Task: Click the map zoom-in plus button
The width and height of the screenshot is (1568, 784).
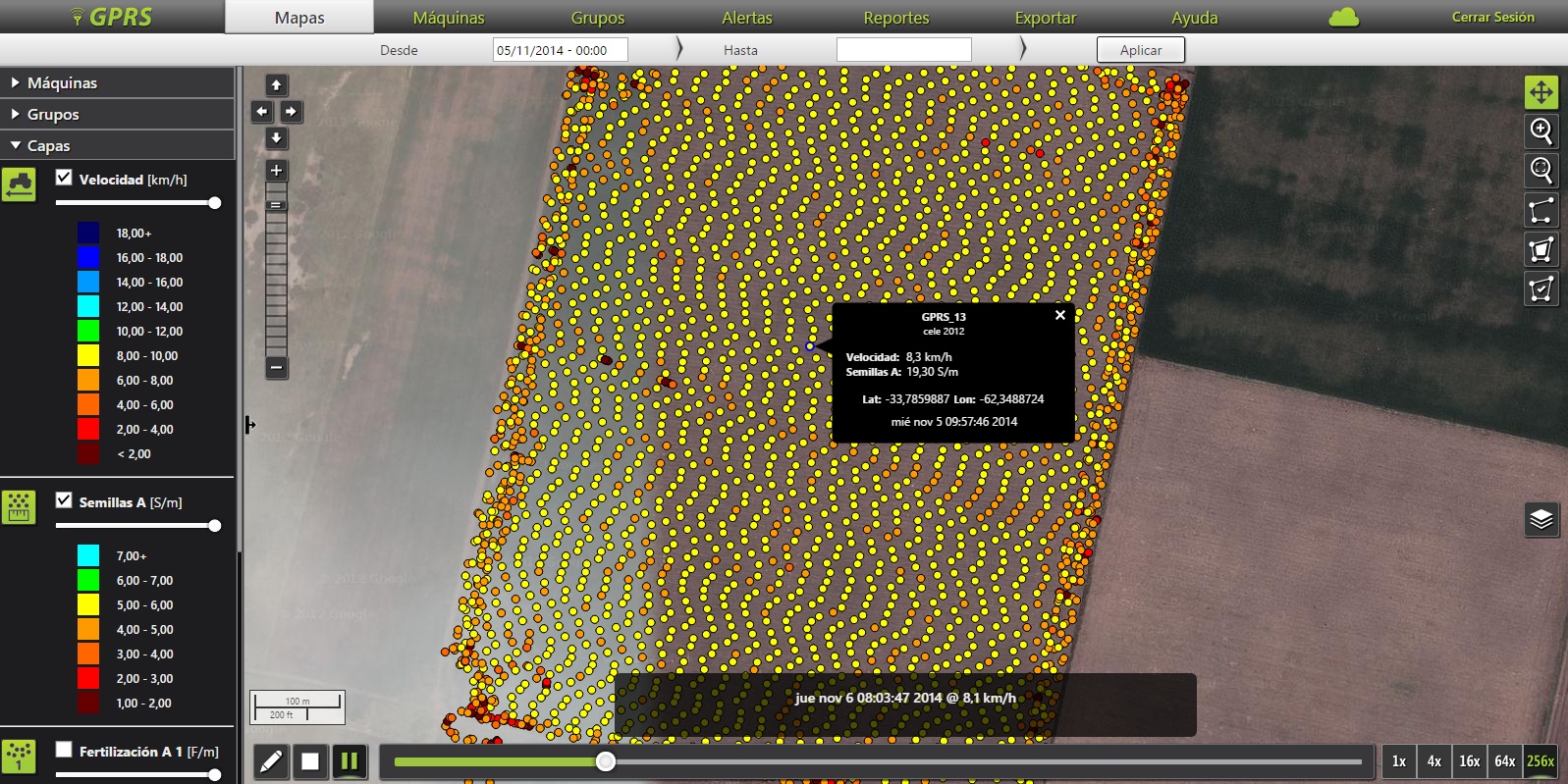Action: point(277,171)
